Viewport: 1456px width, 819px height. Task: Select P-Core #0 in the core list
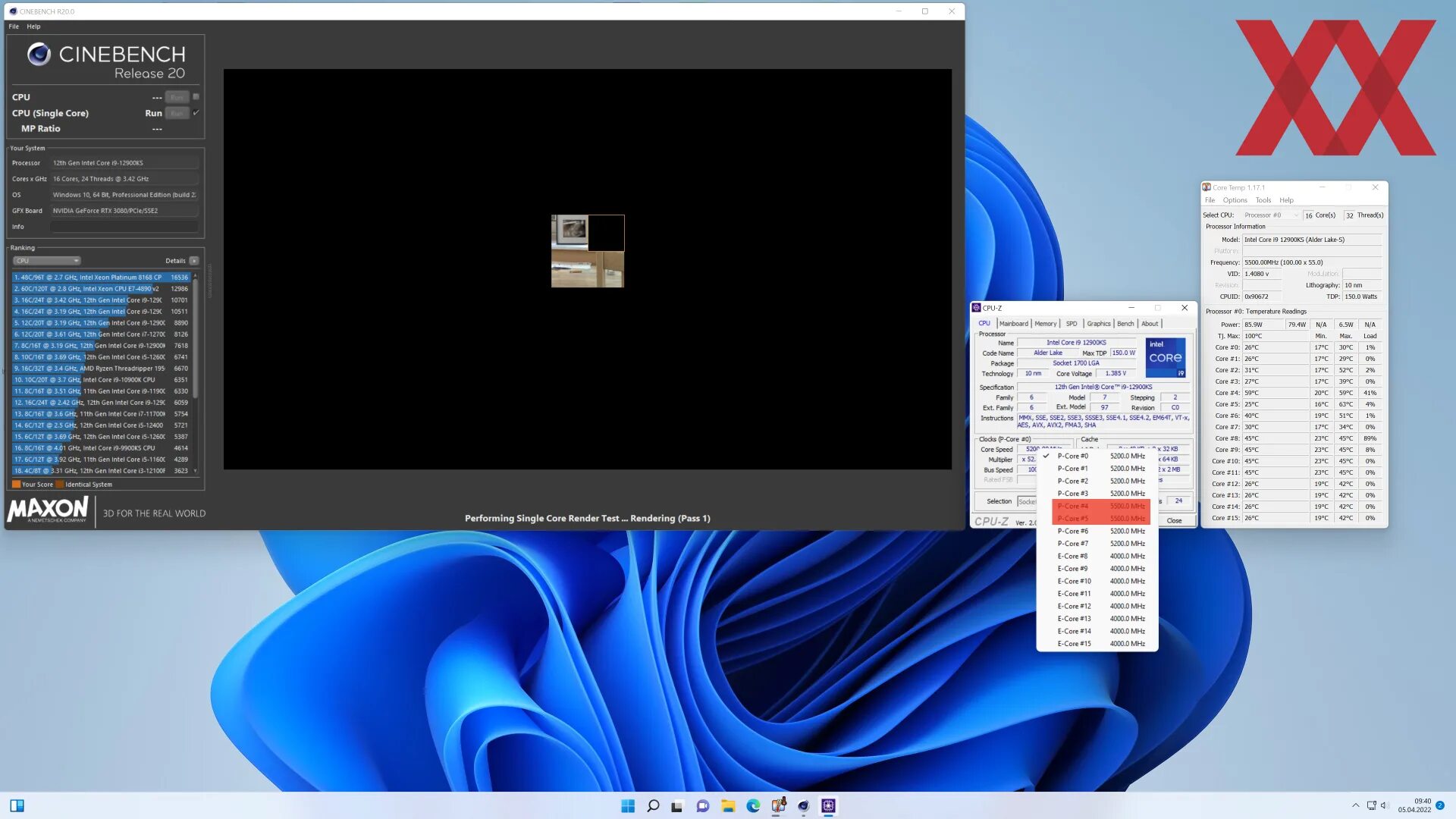(1072, 457)
